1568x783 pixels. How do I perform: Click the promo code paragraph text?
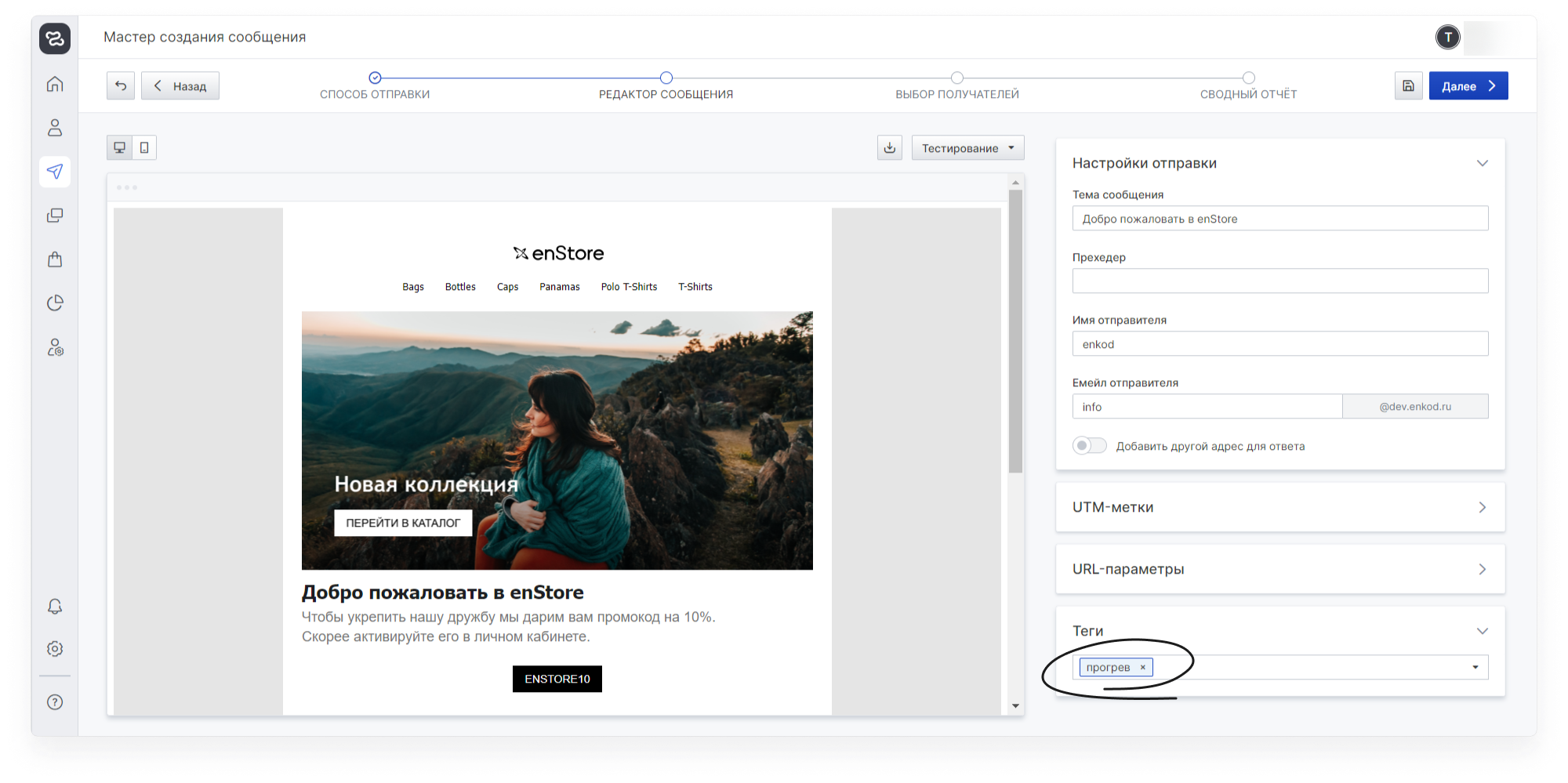click(x=509, y=627)
